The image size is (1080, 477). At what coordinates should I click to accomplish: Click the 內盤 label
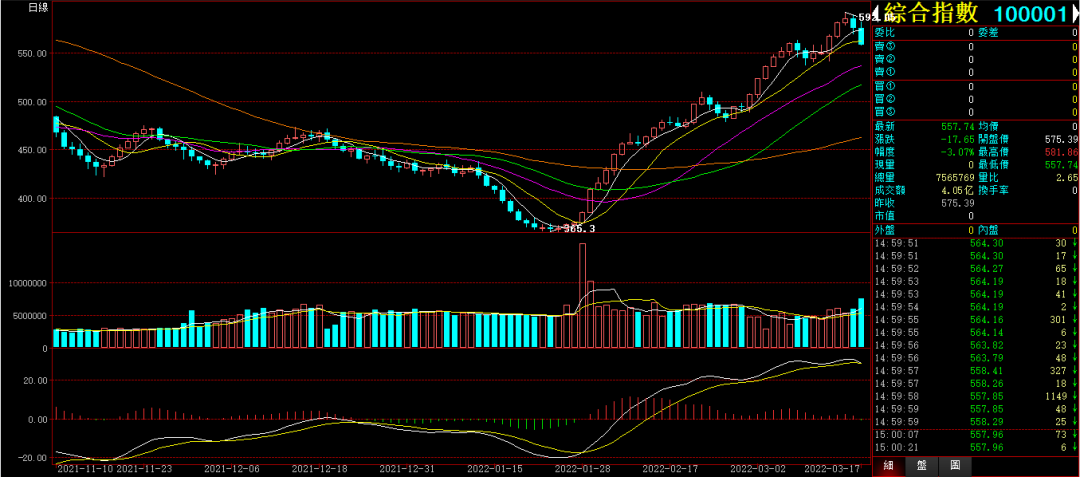pyautogui.click(x=988, y=231)
